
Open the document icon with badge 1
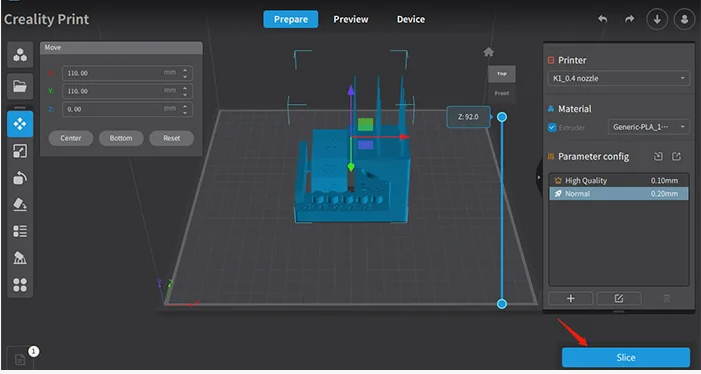(x=20, y=359)
